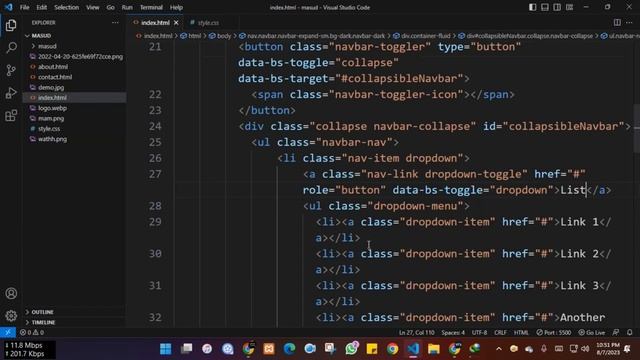
Task: Open WhatsApp from taskbar
Action: click(351, 349)
